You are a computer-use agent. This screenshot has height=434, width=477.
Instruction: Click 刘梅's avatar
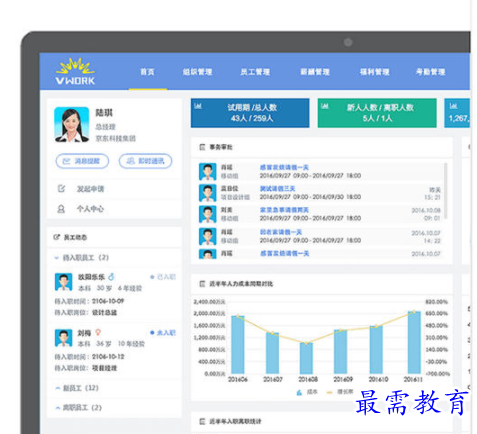pyautogui.click(x=63, y=338)
